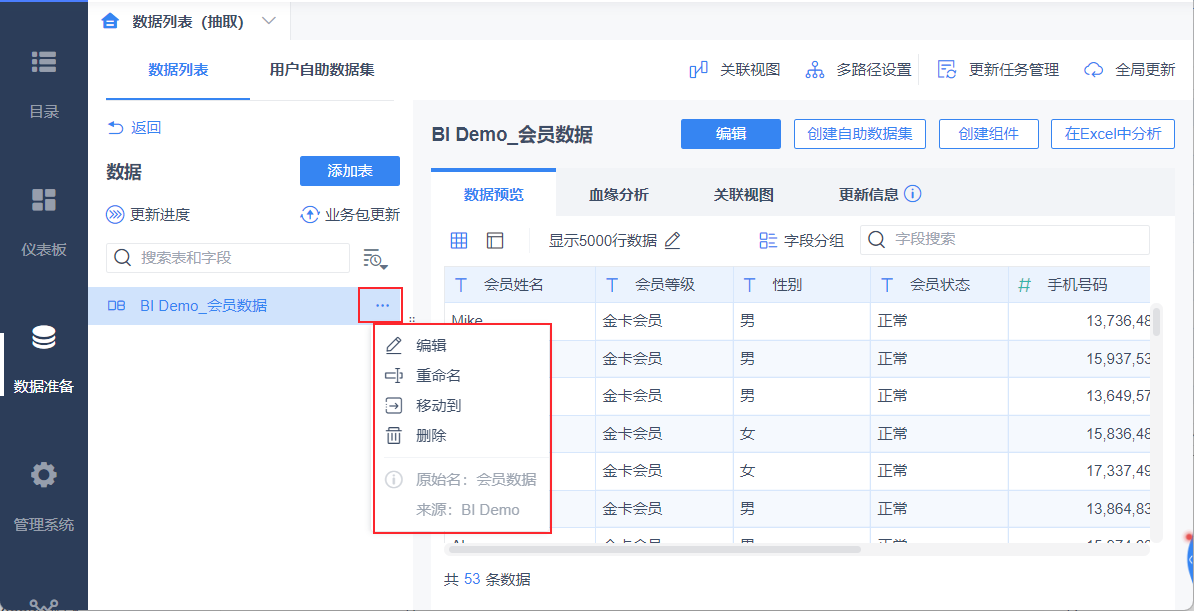Screen dimensions: 1194x611
Task: Focus the 字段搜索 input
Action: 1004,239
